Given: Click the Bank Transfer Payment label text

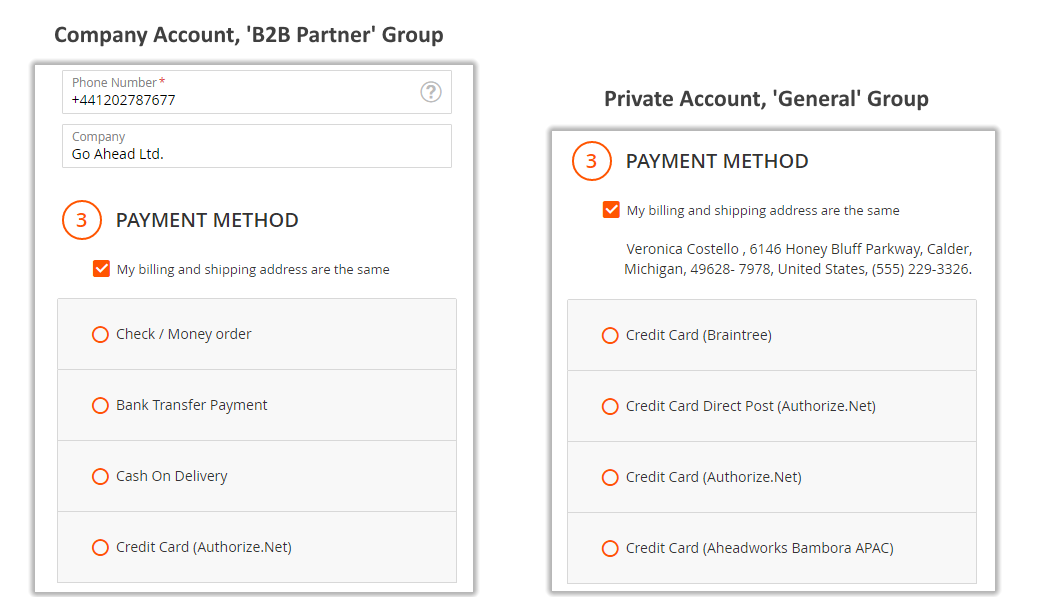Looking at the screenshot, I should [191, 405].
